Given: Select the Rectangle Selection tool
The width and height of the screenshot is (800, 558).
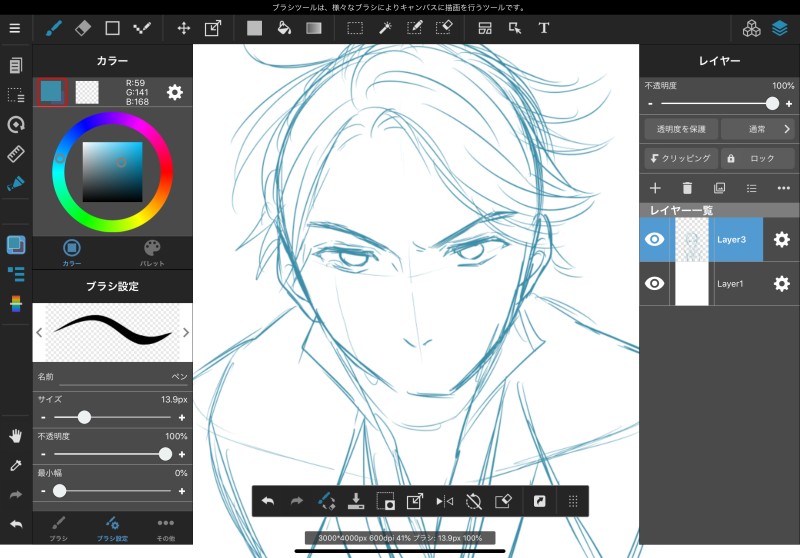Looking at the screenshot, I should (355, 28).
